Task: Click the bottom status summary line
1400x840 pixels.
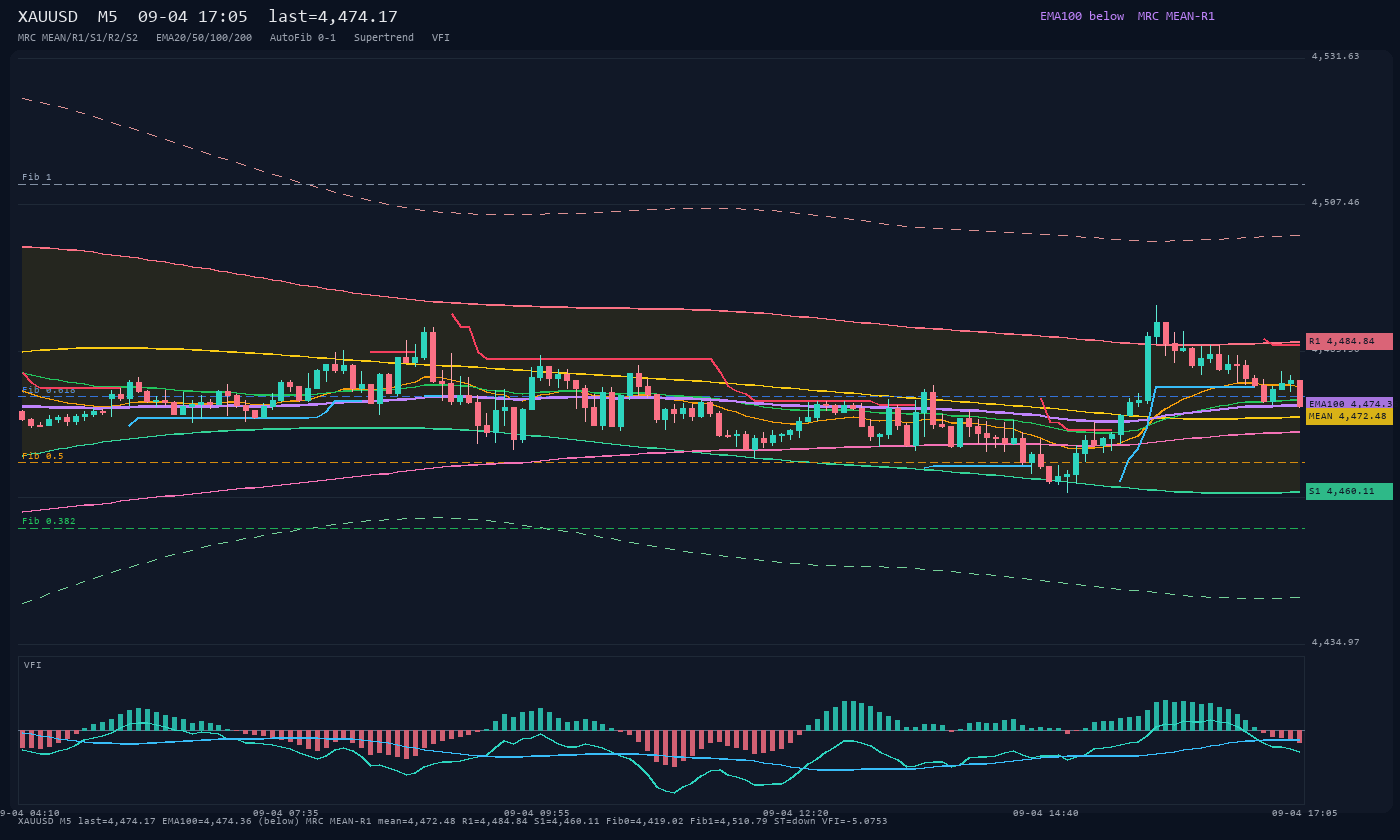Action: point(453,821)
